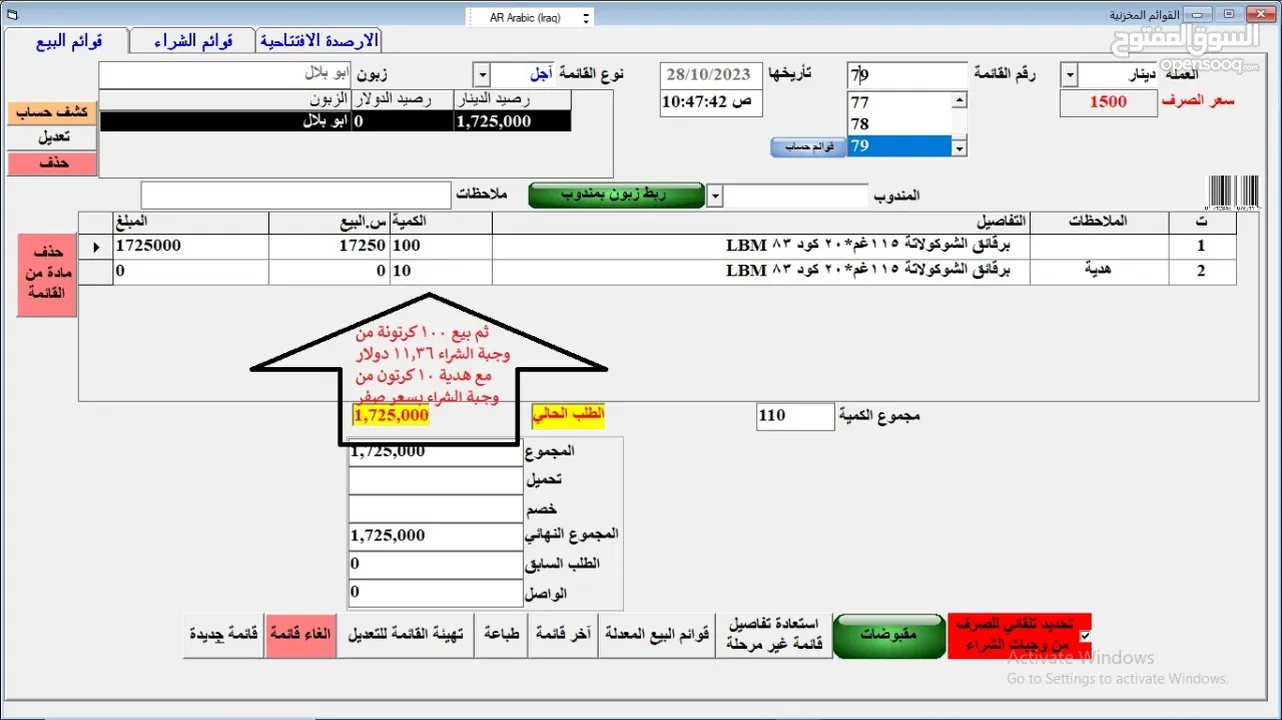The width and height of the screenshot is (1282, 720).
Task: Click the التفاصيل cell of row 1
Action: [761, 246]
